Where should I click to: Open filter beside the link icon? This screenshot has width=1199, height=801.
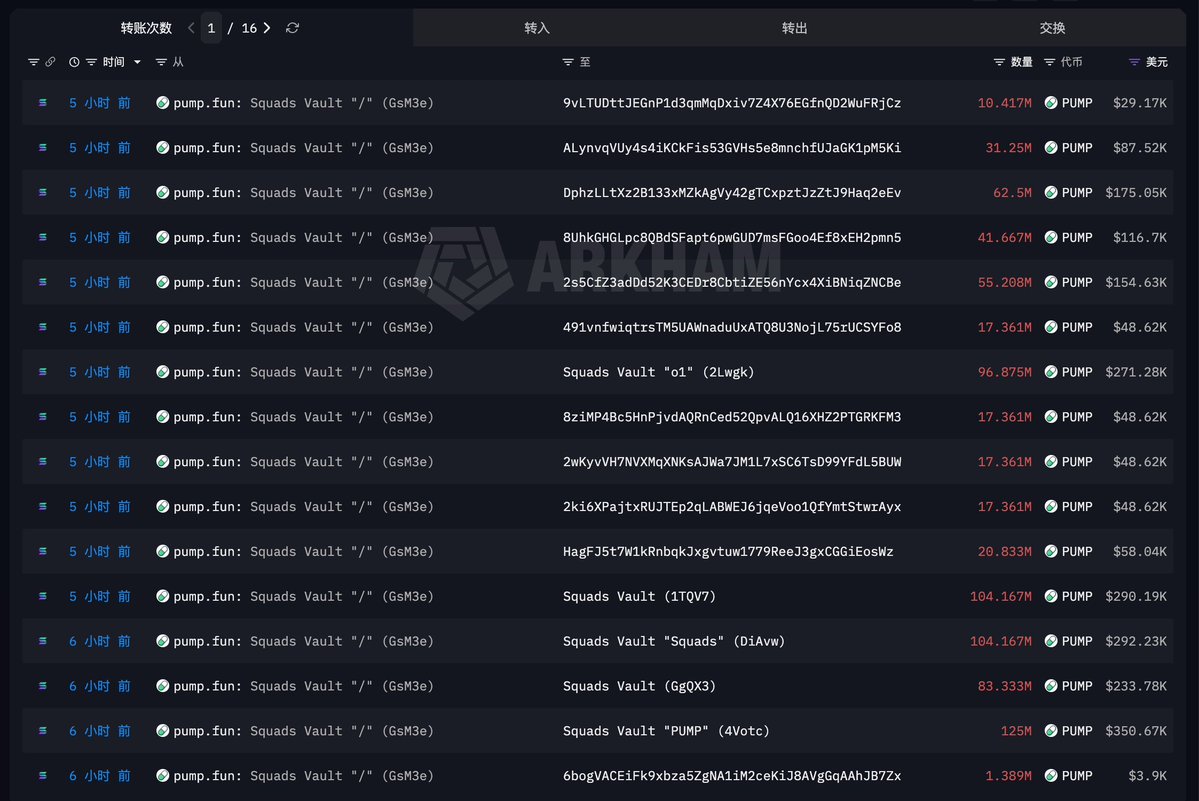34,62
